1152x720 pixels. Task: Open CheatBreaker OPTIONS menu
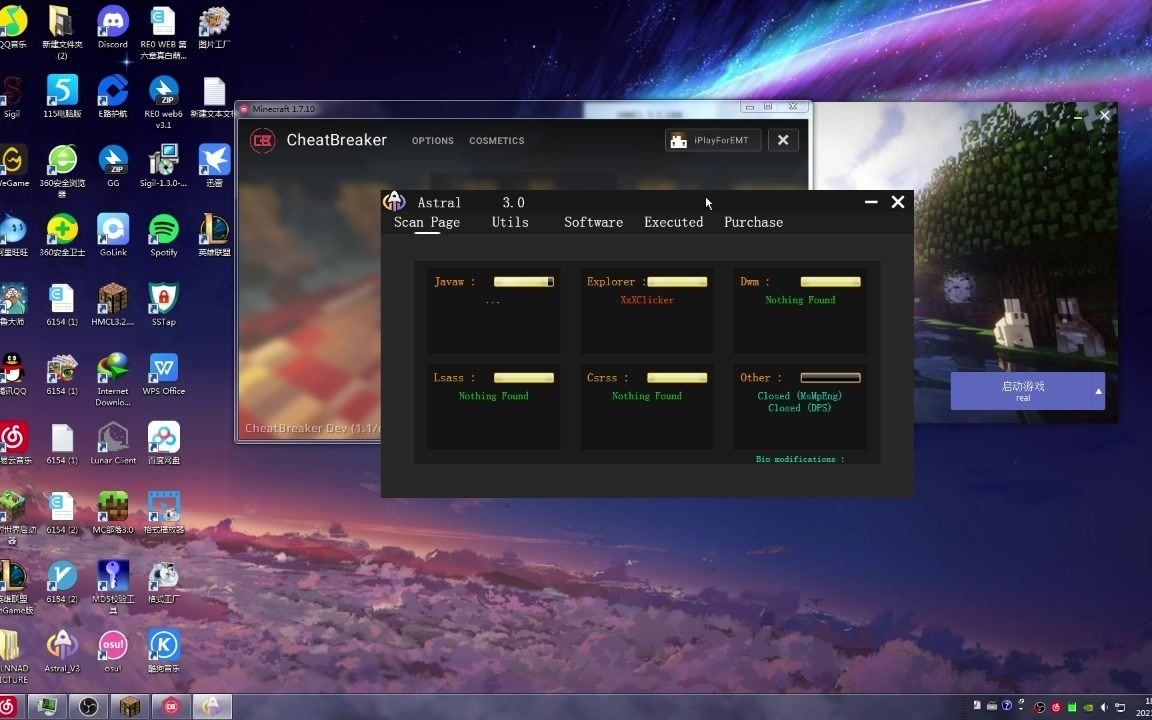coord(433,140)
